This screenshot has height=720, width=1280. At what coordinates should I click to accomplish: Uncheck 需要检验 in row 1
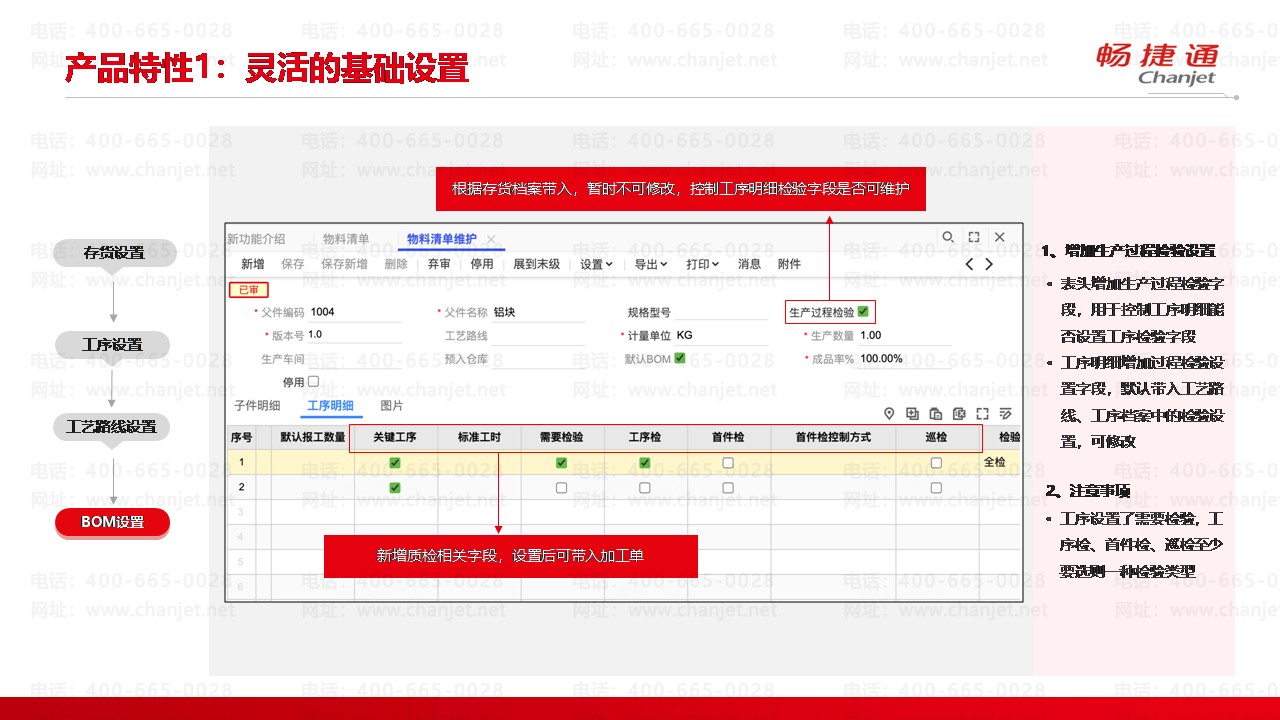[561, 462]
